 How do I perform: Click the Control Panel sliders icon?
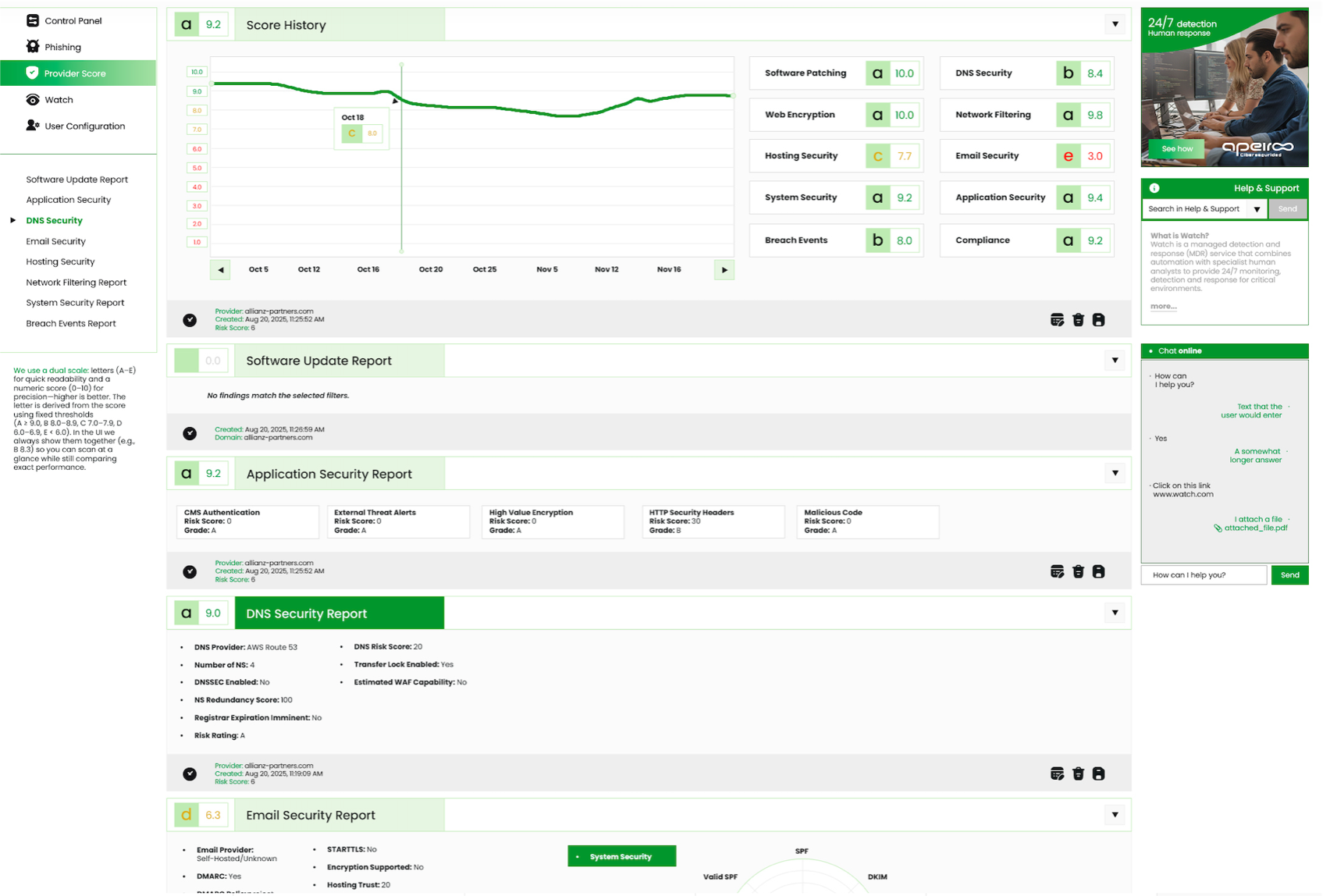click(x=33, y=21)
